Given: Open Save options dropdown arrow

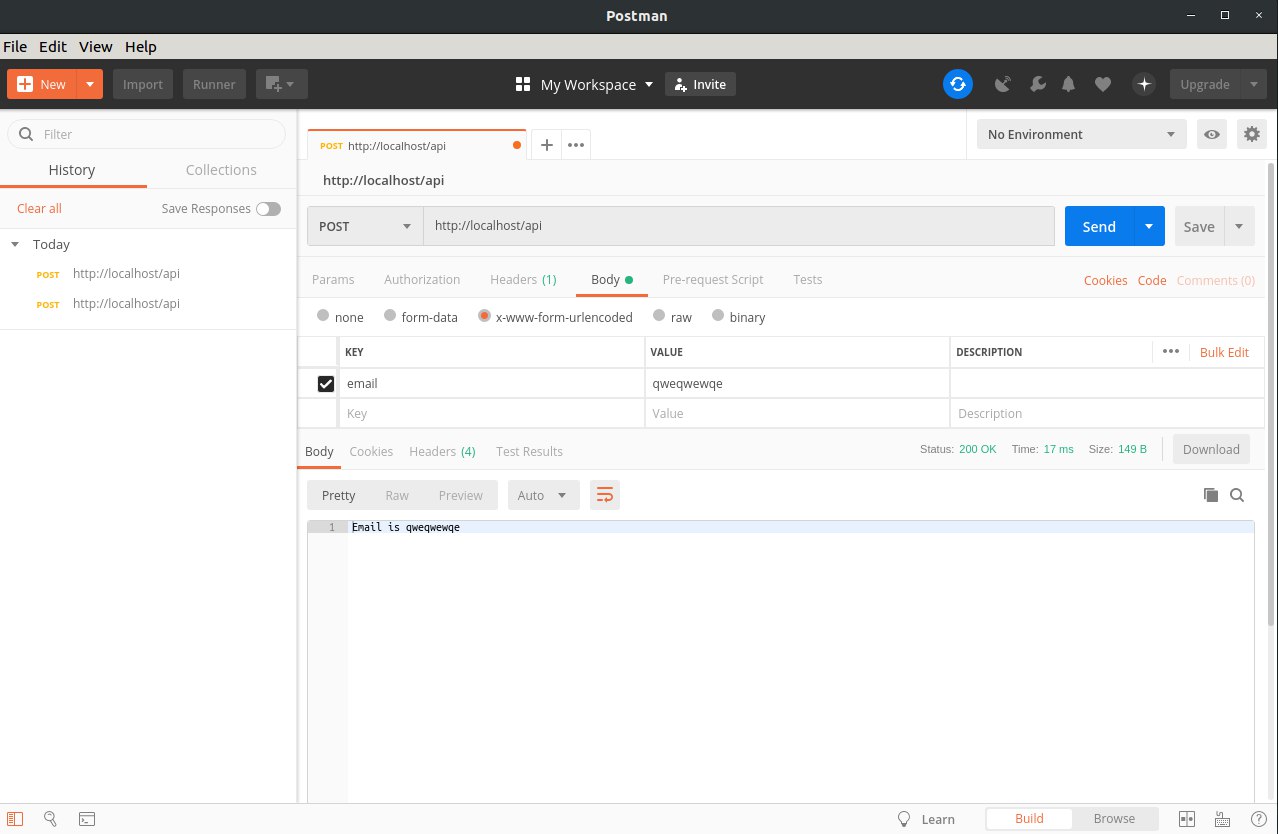Looking at the screenshot, I should [x=1239, y=226].
